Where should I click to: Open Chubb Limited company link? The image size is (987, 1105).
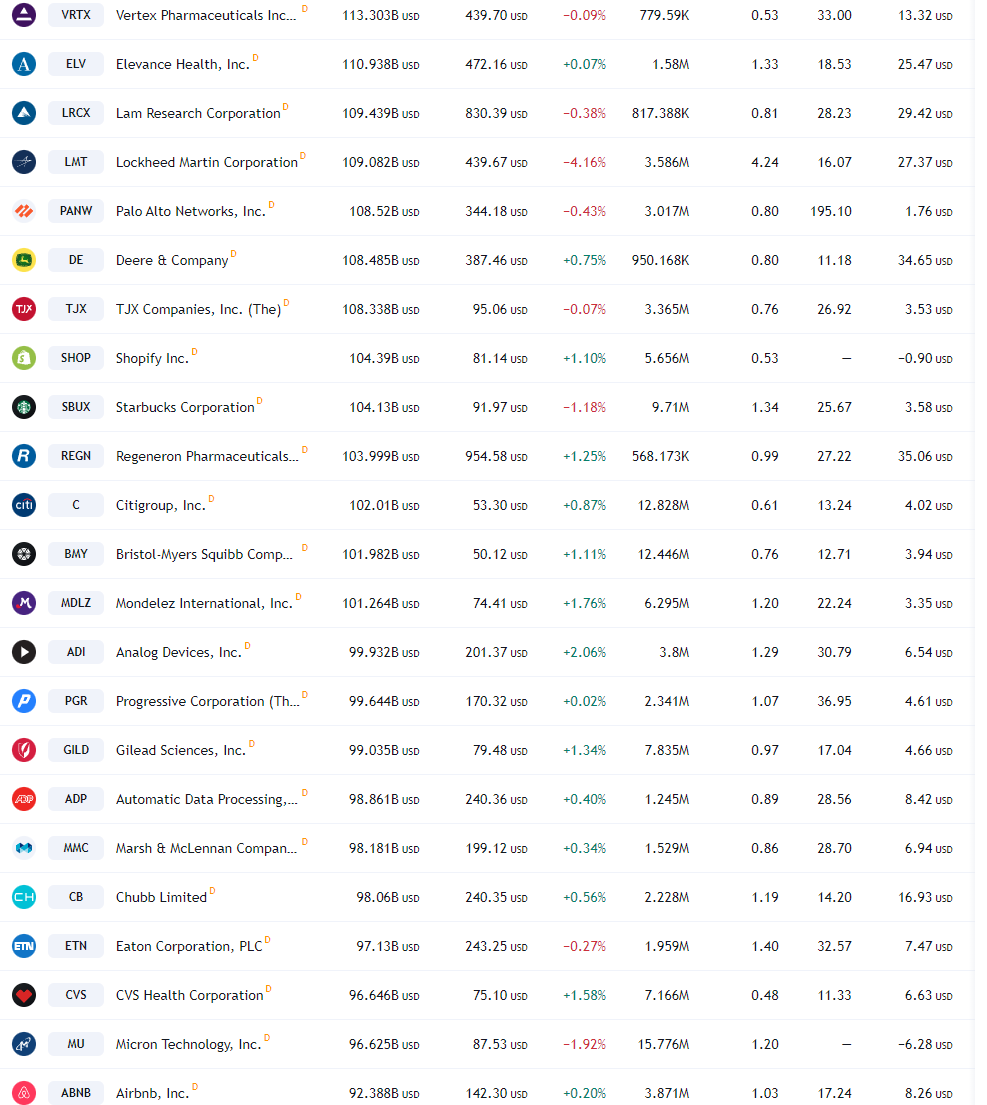click(161, 897)
